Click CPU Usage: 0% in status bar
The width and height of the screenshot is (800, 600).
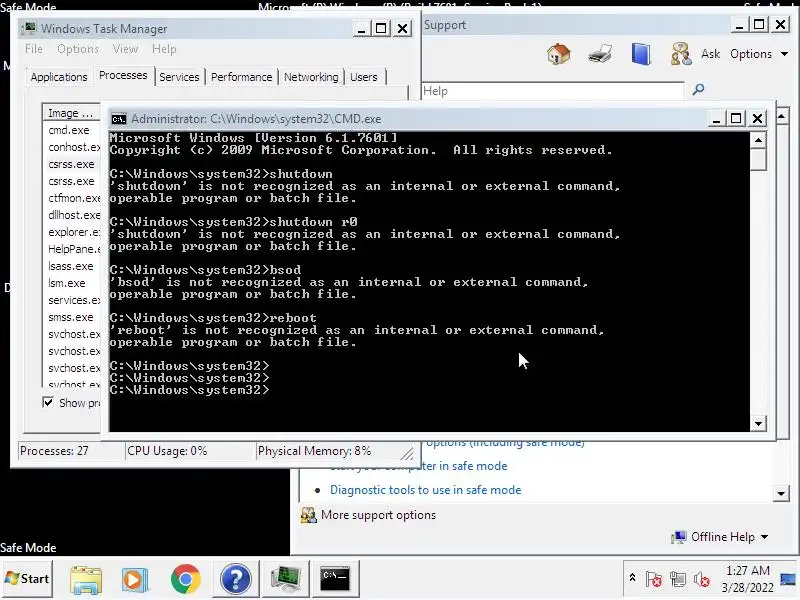190,451
